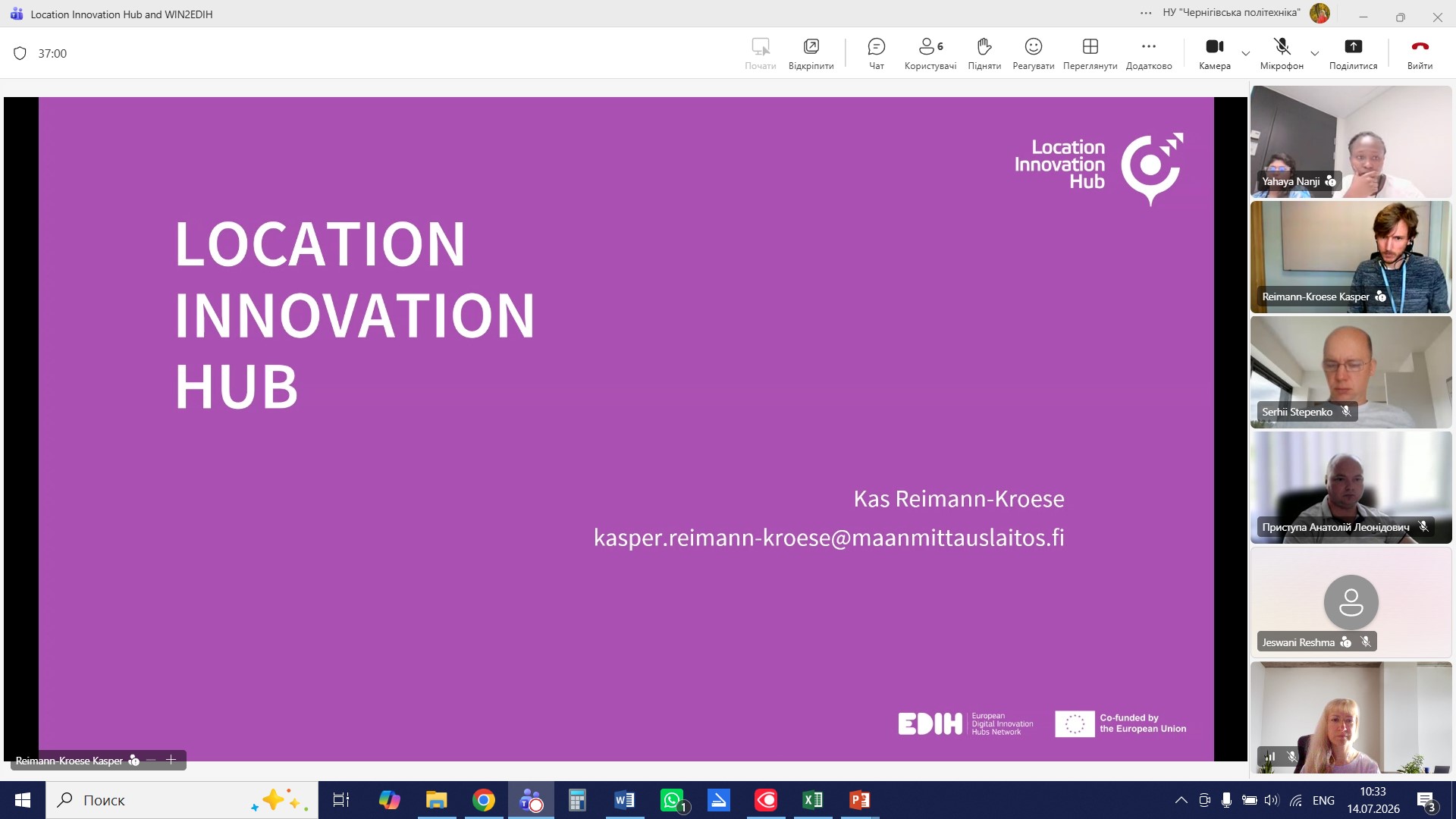The width and height of the screenshot is (1456, 819).
Task: Open Calculator from the taskbar
Action: [x=577, y=800]
